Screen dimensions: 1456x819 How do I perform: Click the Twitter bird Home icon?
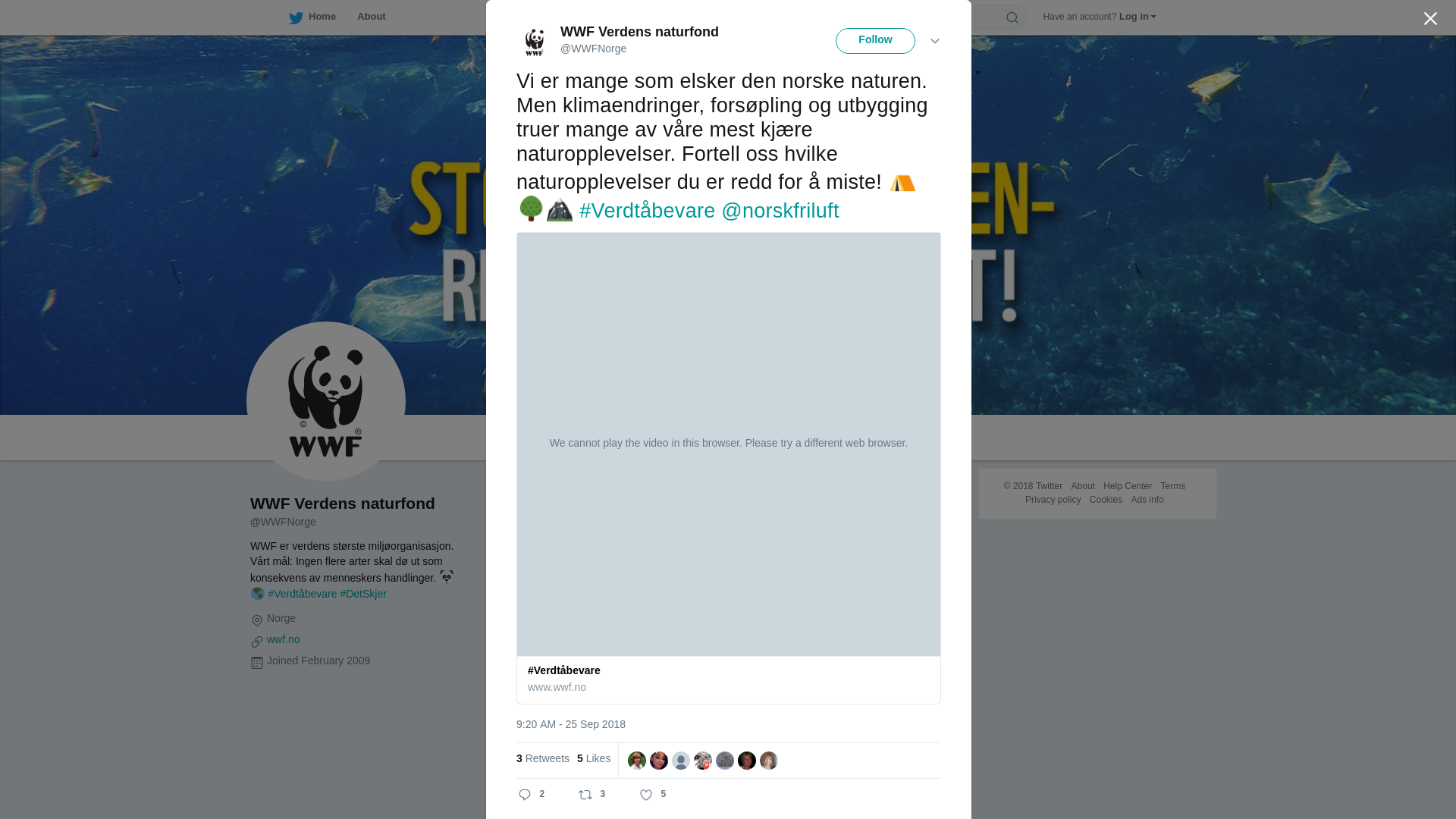pos(297,17)
